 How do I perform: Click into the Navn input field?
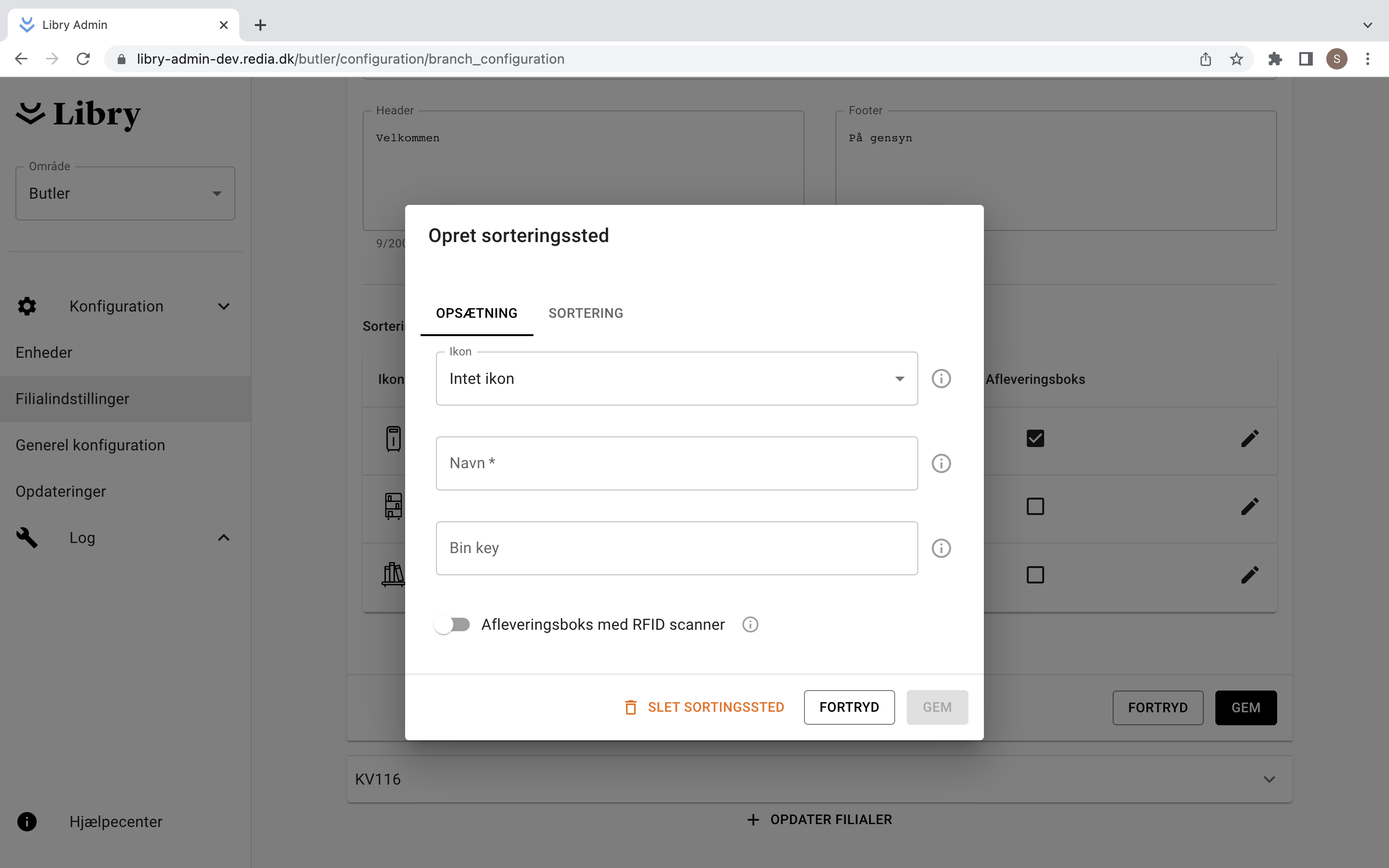(676, 463)
